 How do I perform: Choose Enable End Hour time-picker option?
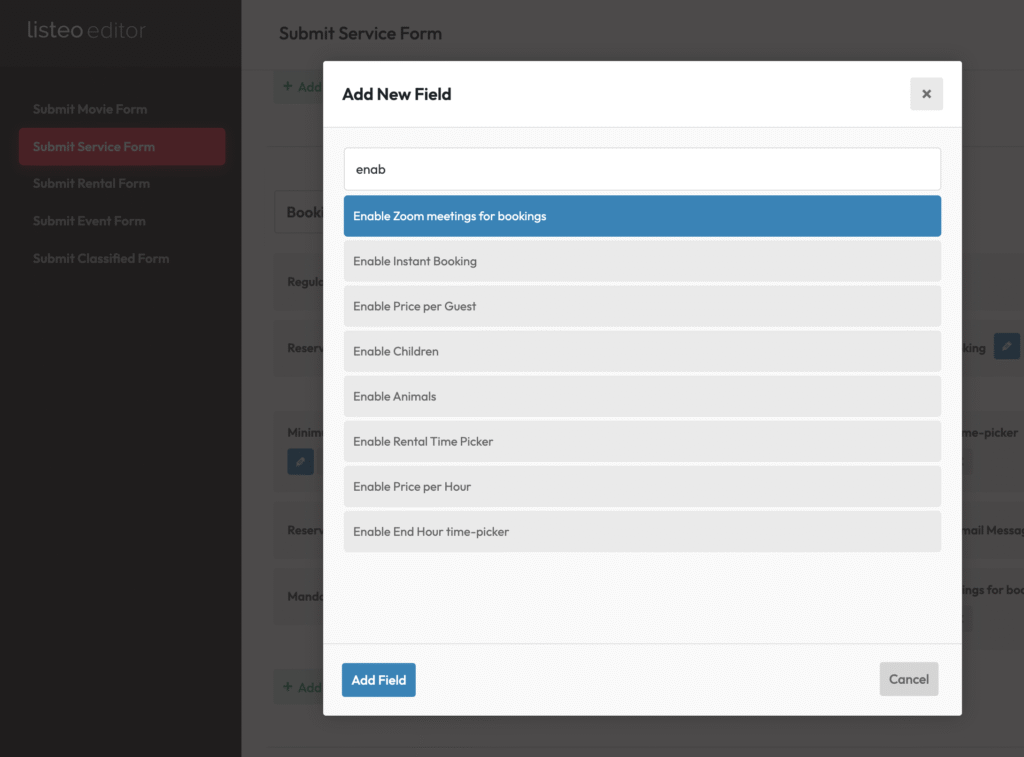click(x=642, y=531)
